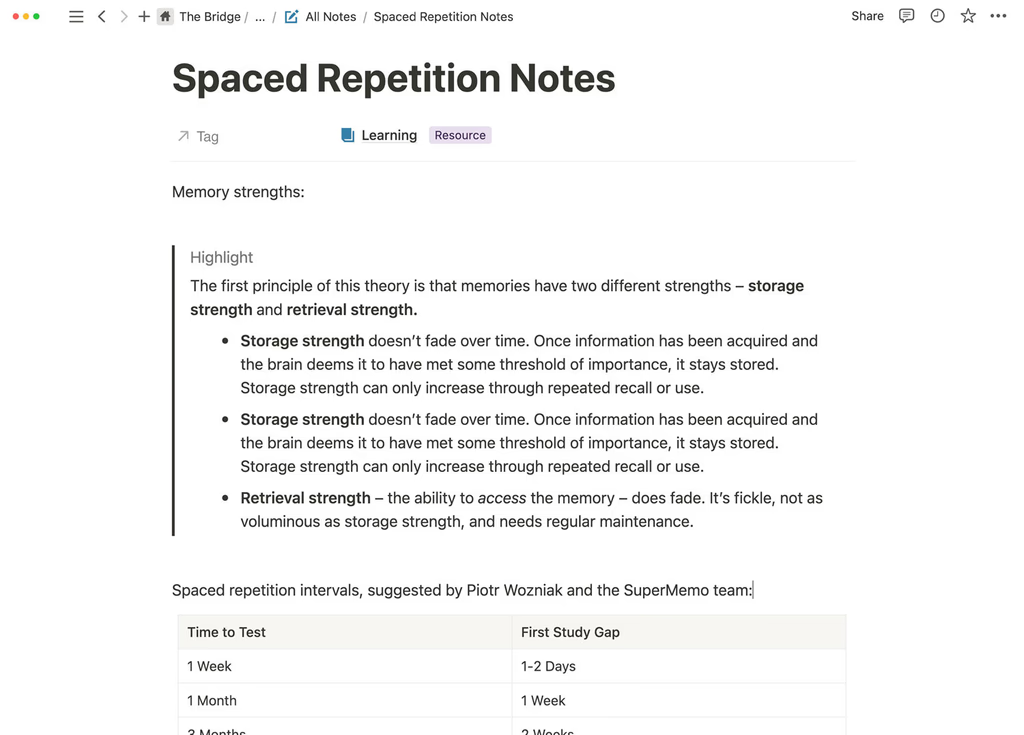Image resolution: width=1024 pixels, height=735 pixels.
Task: Go forward with the right arrow
Action: 124,17
